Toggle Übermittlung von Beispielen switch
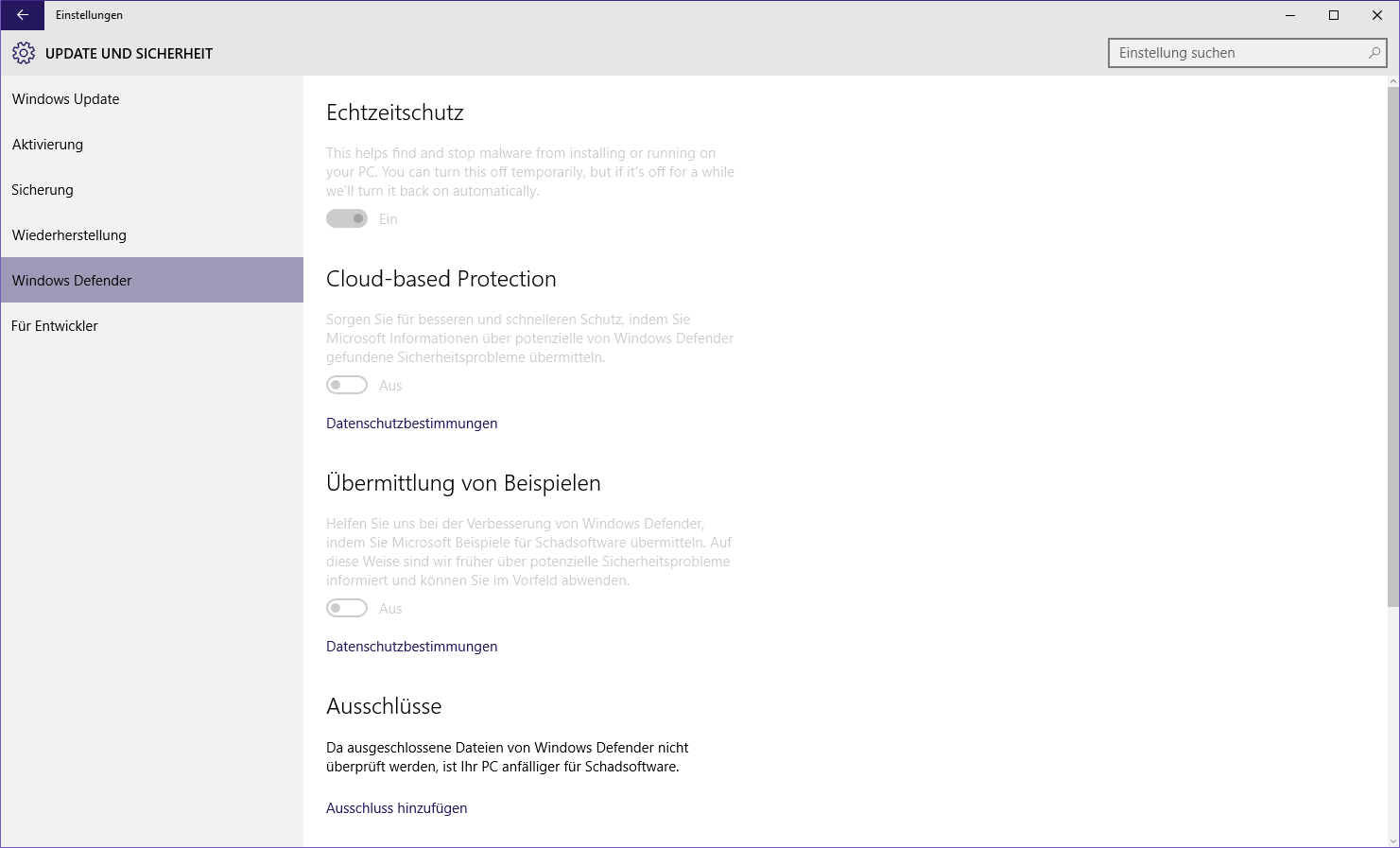This screenshot has height=848, width=1400. 347,608
